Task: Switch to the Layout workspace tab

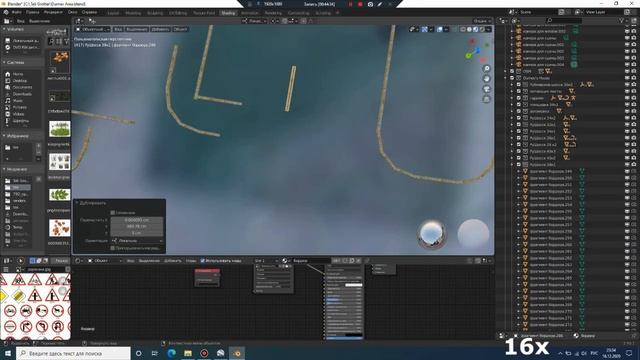Action: click(113, 13)
